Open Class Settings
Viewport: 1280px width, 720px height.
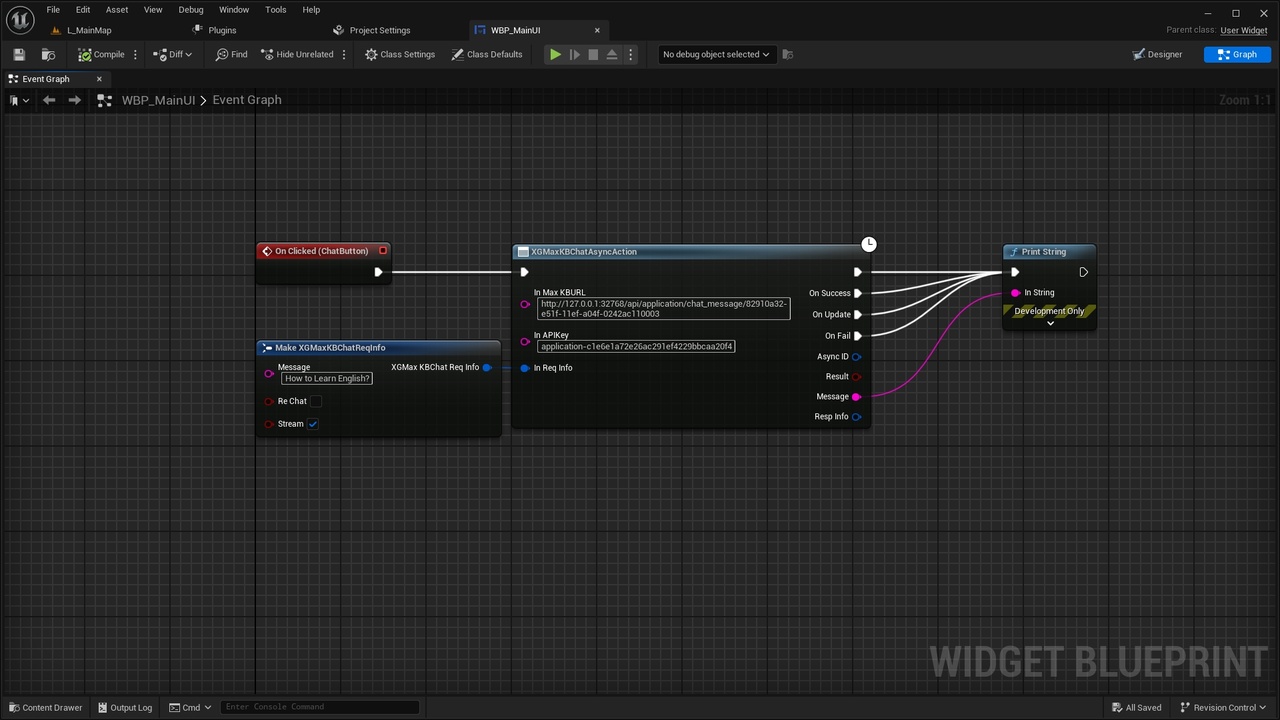click(x=400, y=54)
